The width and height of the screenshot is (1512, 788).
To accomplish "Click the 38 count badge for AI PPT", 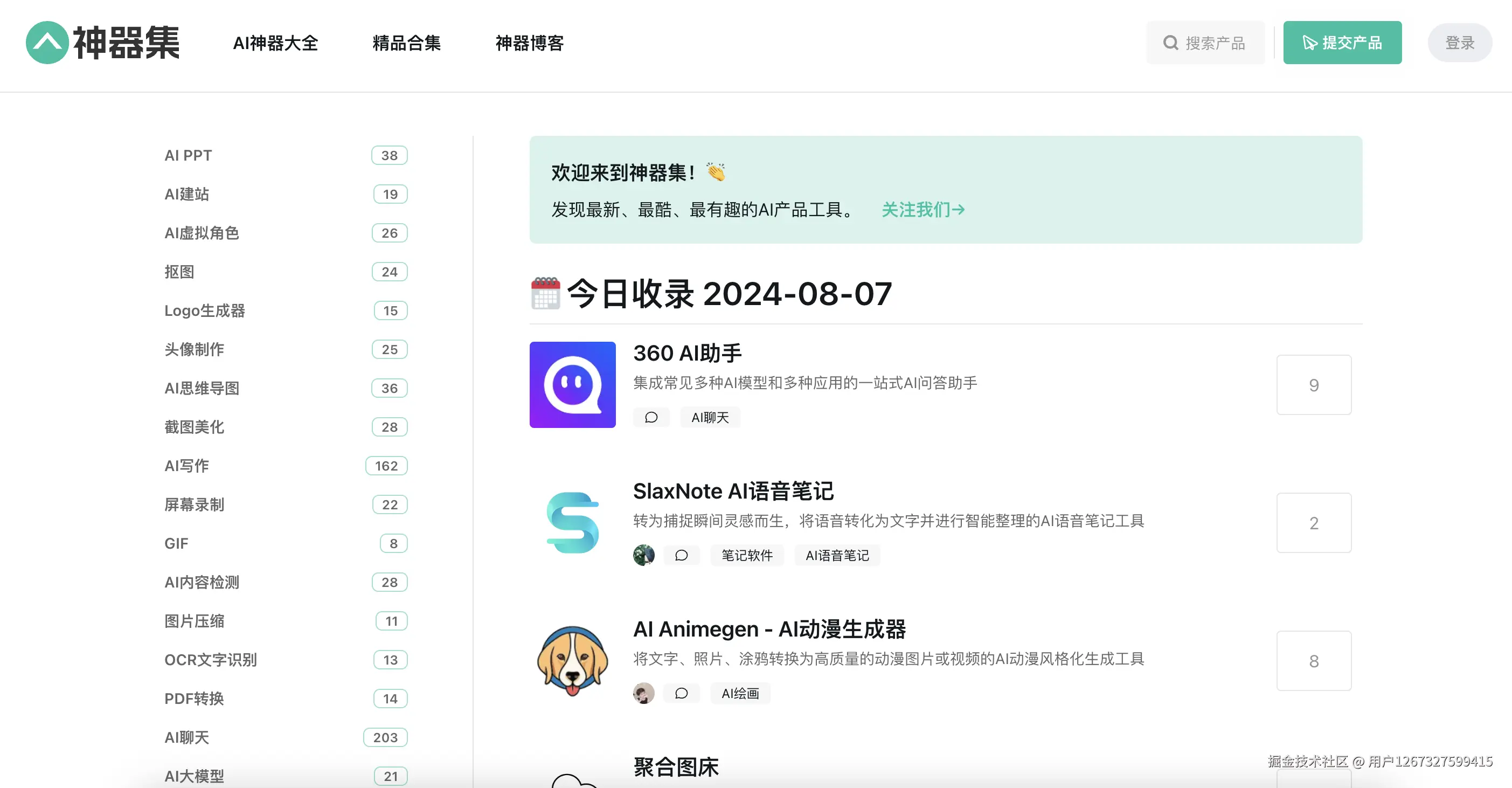I will tap(389, 156).
